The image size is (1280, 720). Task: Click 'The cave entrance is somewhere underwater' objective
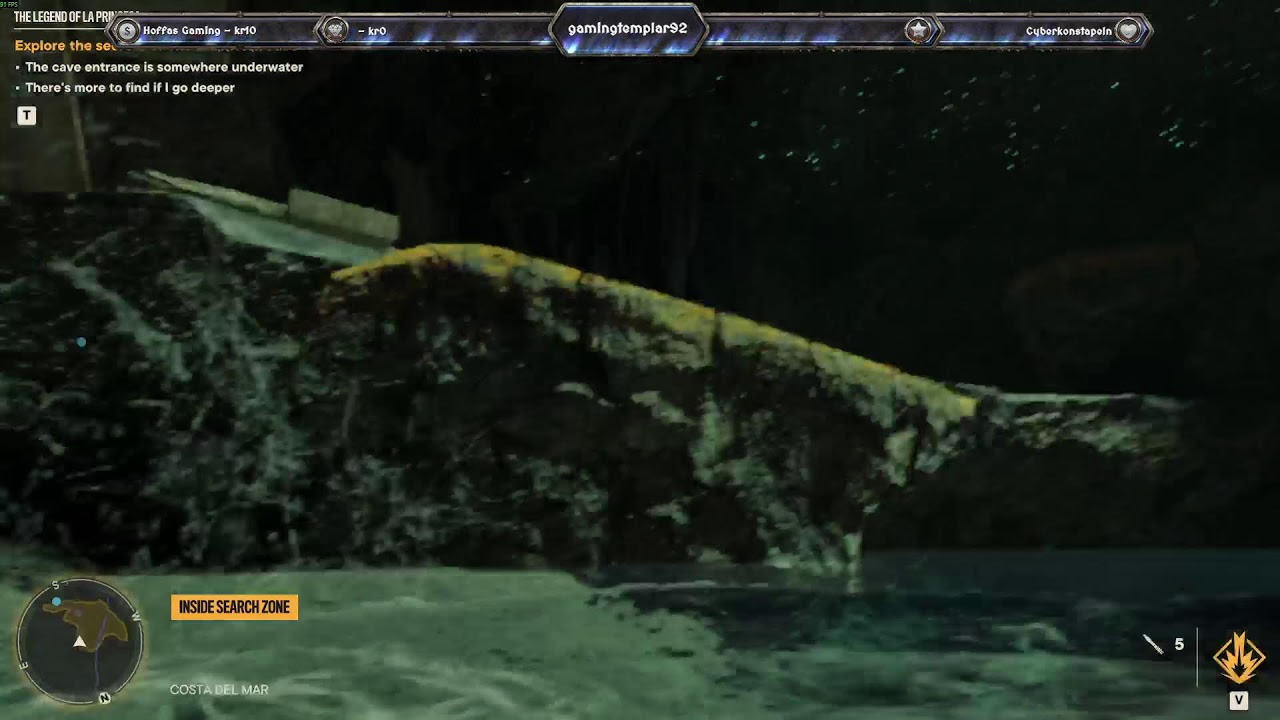pos(164,67)
